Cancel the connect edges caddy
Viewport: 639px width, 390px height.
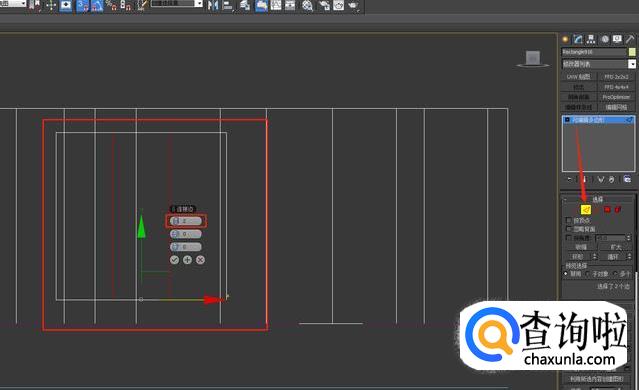200,260
